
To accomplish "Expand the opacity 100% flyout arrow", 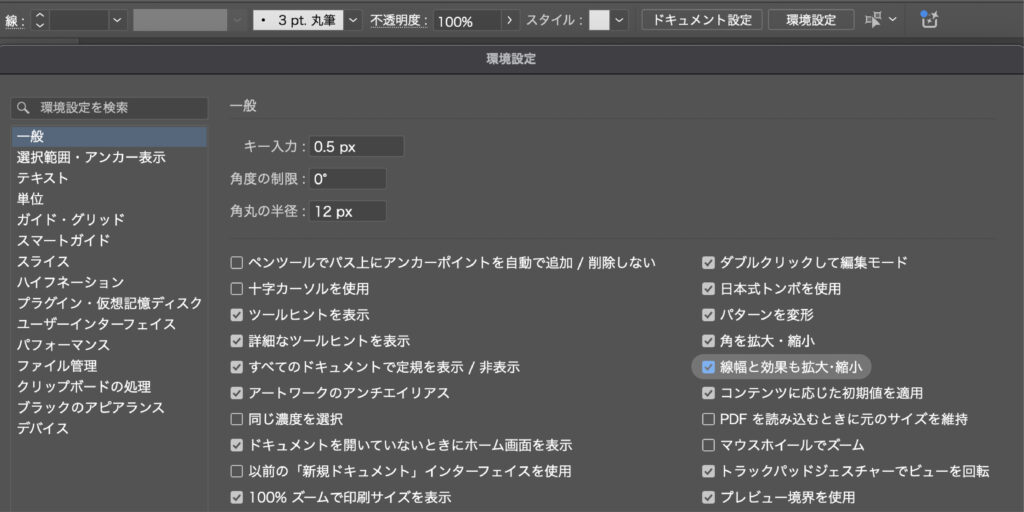I will click(x=511, y=20).
